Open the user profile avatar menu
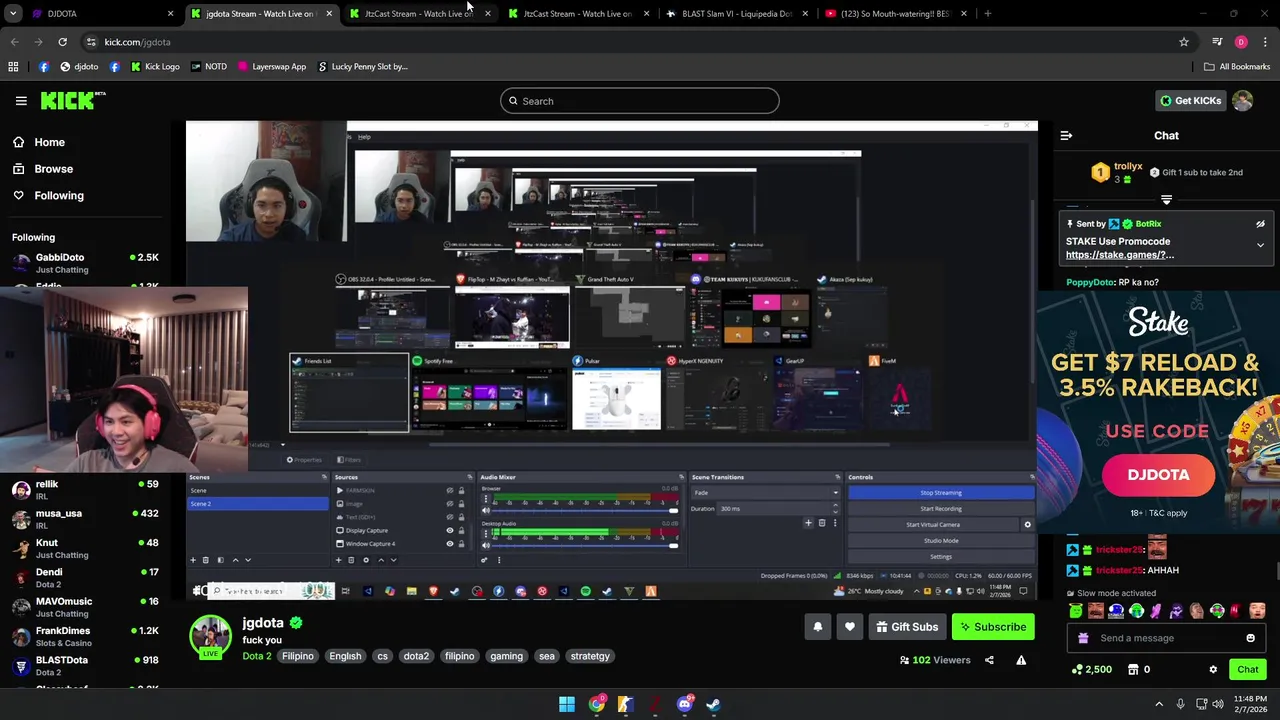The height and width of the screenshot is (720, 1280). pyautogui.click(x=1242, y=101)
